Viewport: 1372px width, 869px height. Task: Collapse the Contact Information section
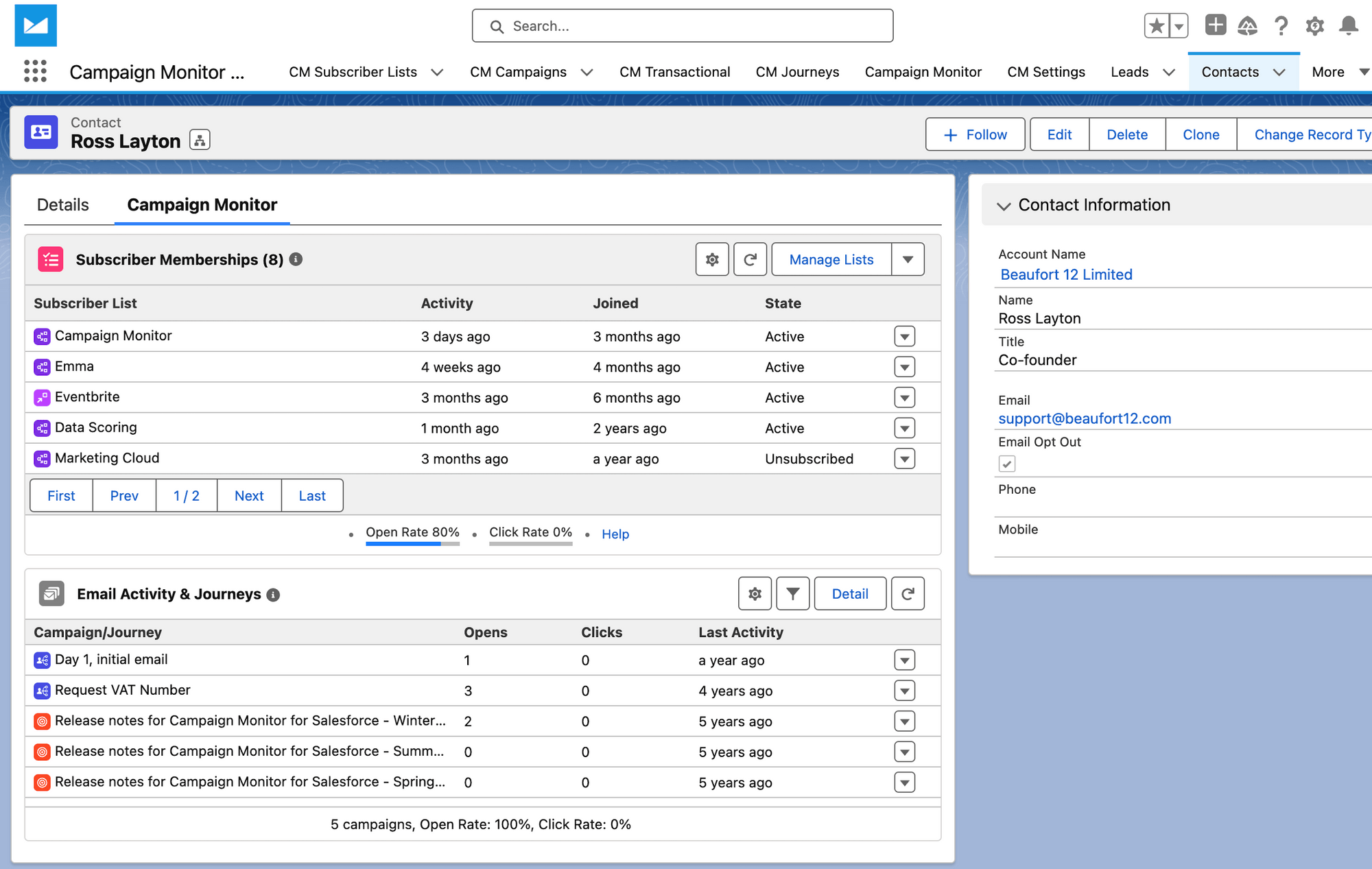pyautogui.click(x=1004, y=206)
